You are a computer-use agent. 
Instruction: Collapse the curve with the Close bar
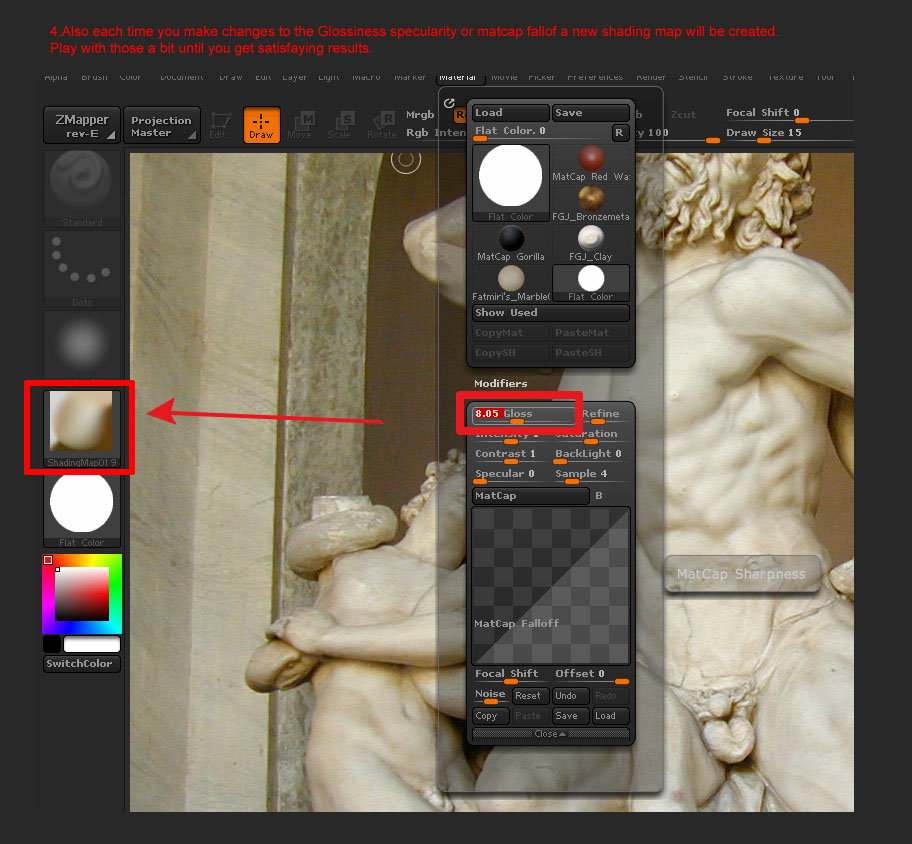550,734
